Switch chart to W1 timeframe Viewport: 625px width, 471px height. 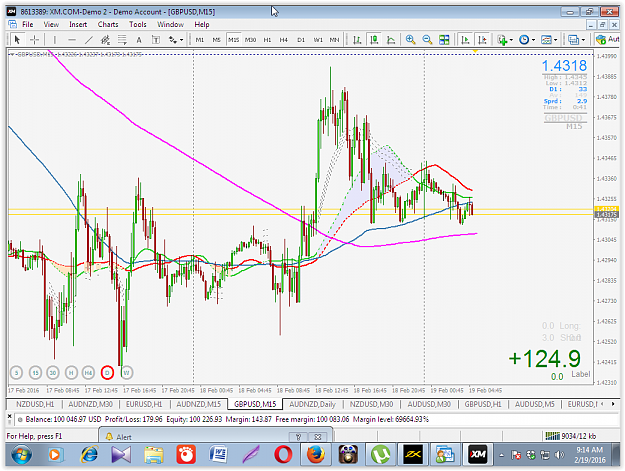318,40
